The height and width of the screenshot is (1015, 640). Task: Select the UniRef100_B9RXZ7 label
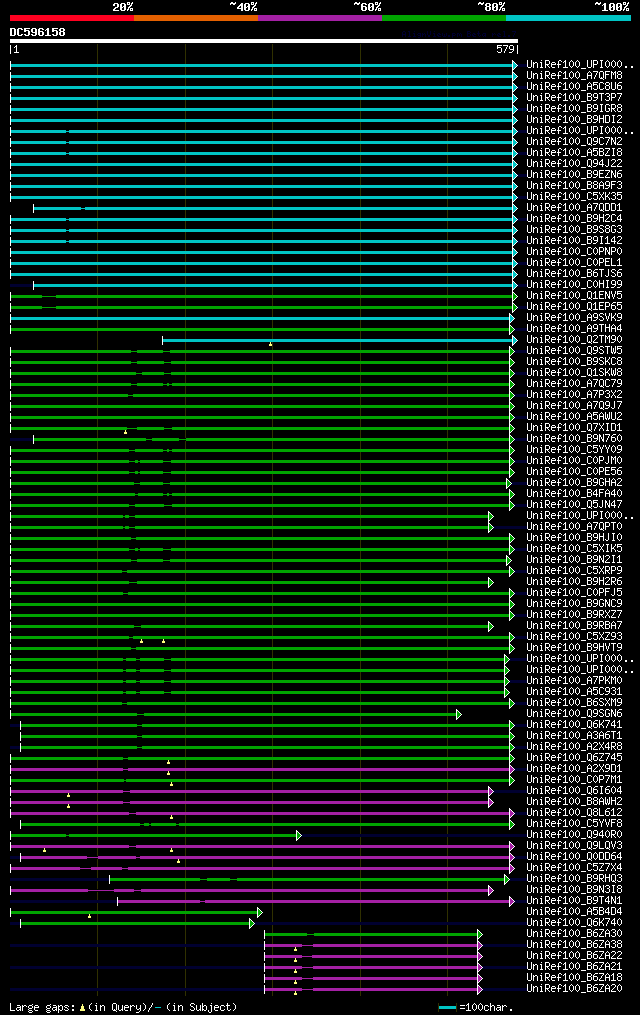tap(574, 614)
